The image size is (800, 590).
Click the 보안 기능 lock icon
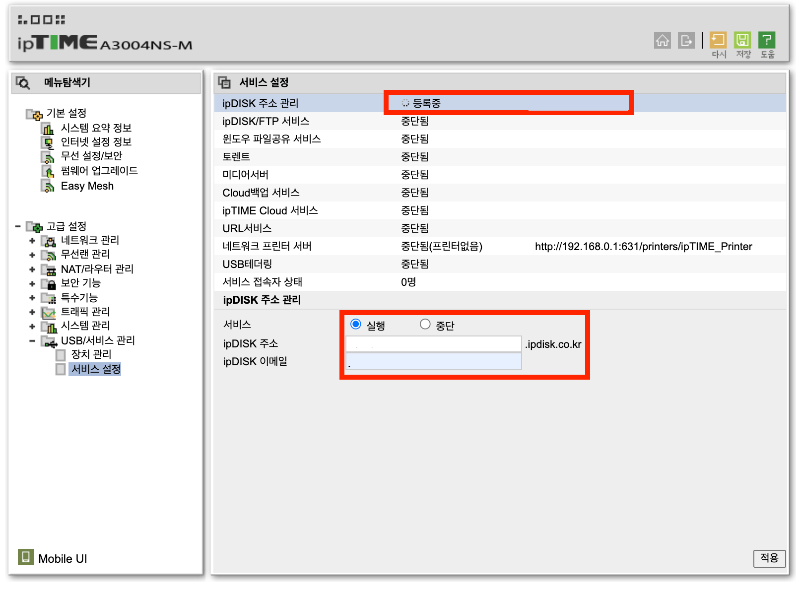[49, 284]
